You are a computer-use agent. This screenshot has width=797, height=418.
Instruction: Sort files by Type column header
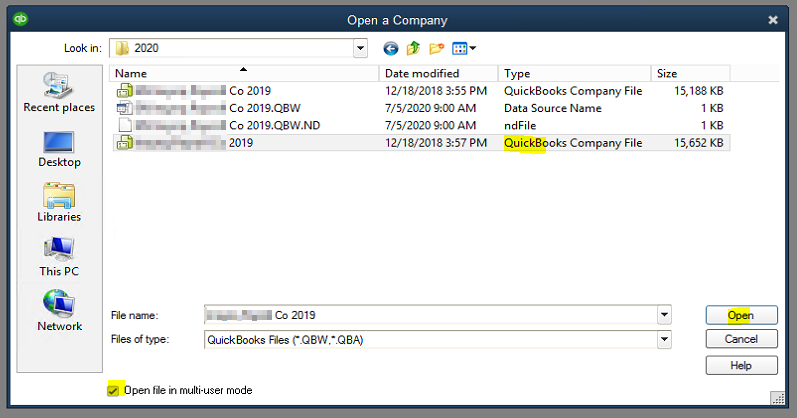coord(575,73)
